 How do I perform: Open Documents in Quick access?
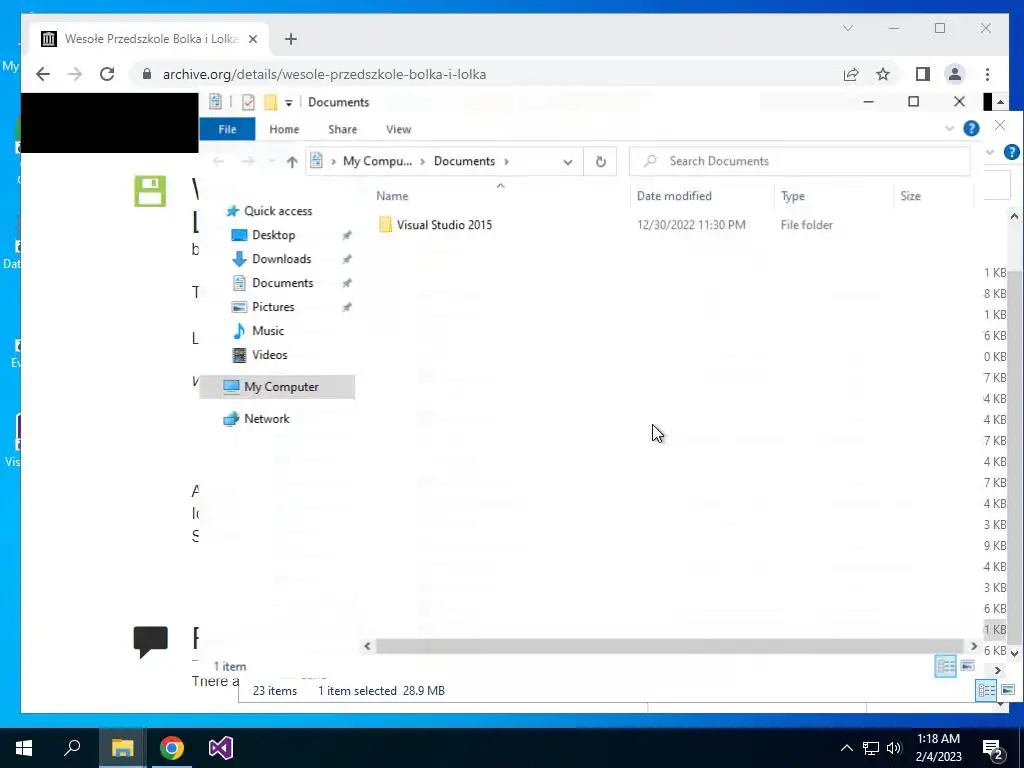273,283
